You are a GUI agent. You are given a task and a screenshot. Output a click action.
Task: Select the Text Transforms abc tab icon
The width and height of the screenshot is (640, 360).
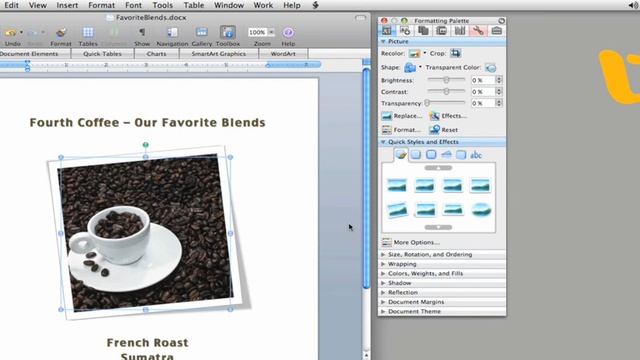(x=476, y=155)
